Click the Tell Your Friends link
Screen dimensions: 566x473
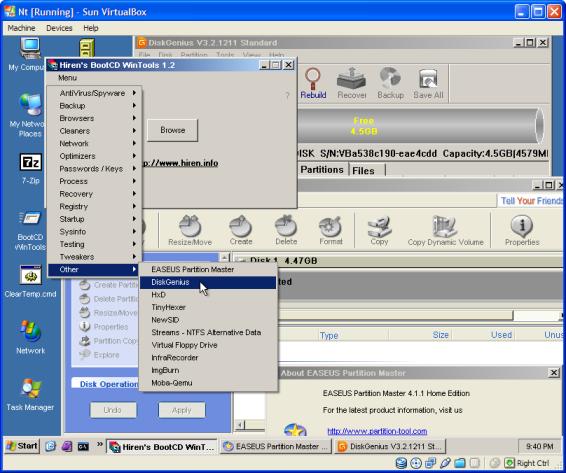[531, 201]
